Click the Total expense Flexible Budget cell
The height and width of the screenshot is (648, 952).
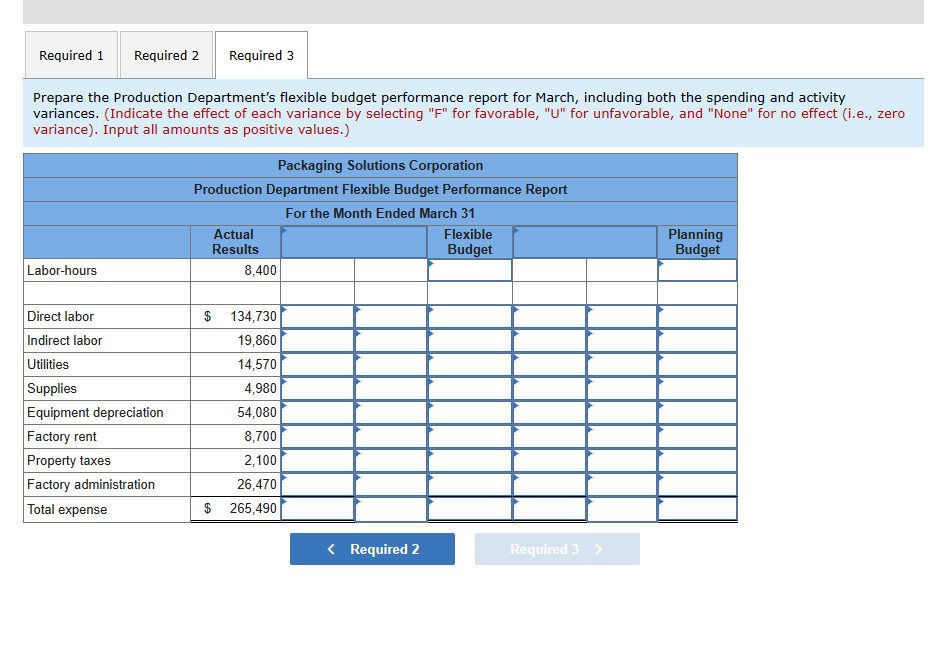click(469, 509)
